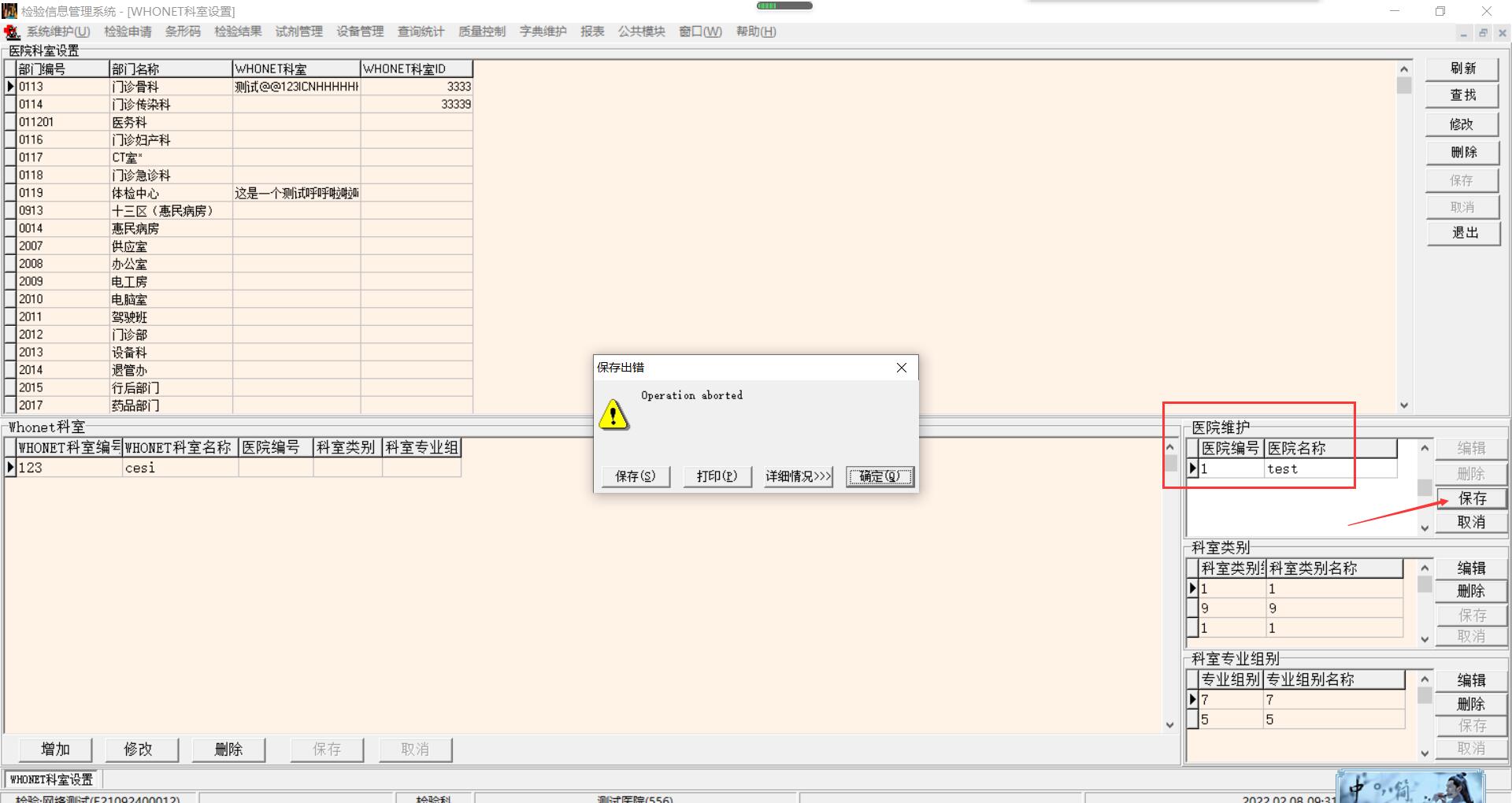The image size is (1512, 803).
Task: Click scroll-up arrow of 科室类别 list
Action: coord(1425,568)
